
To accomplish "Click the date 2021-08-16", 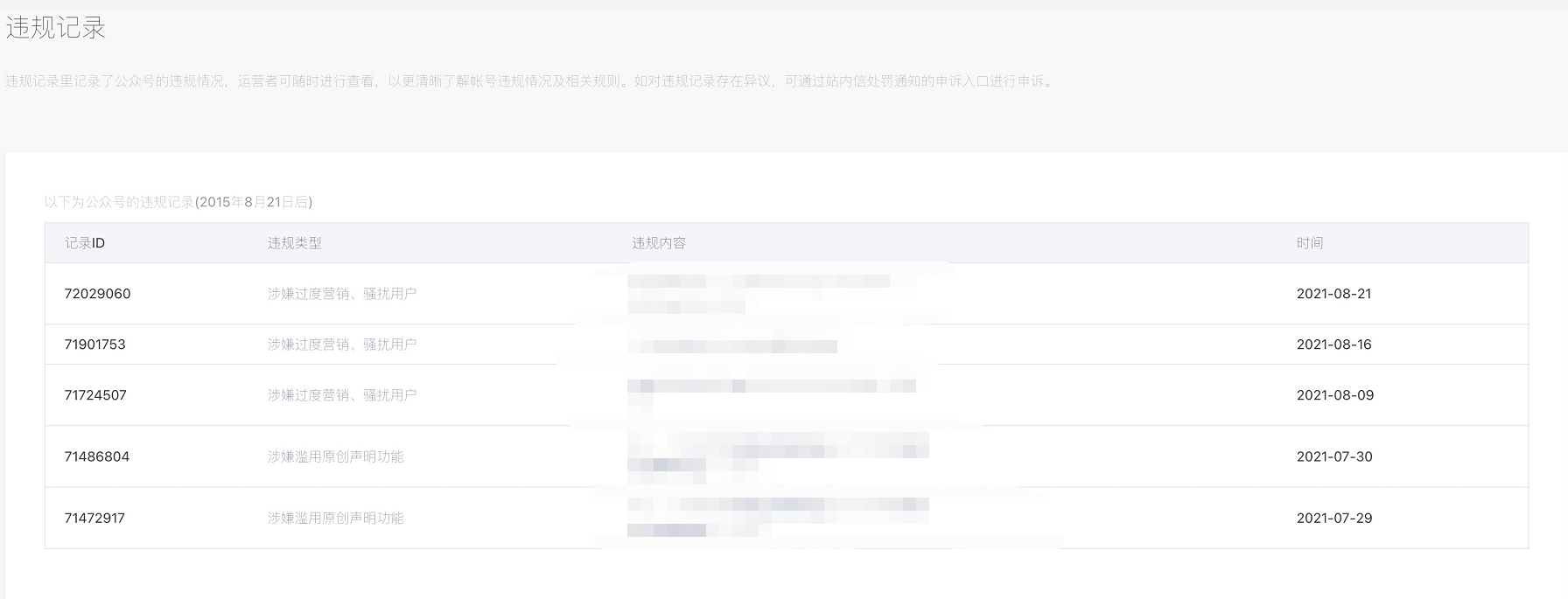I will 1333,345.
